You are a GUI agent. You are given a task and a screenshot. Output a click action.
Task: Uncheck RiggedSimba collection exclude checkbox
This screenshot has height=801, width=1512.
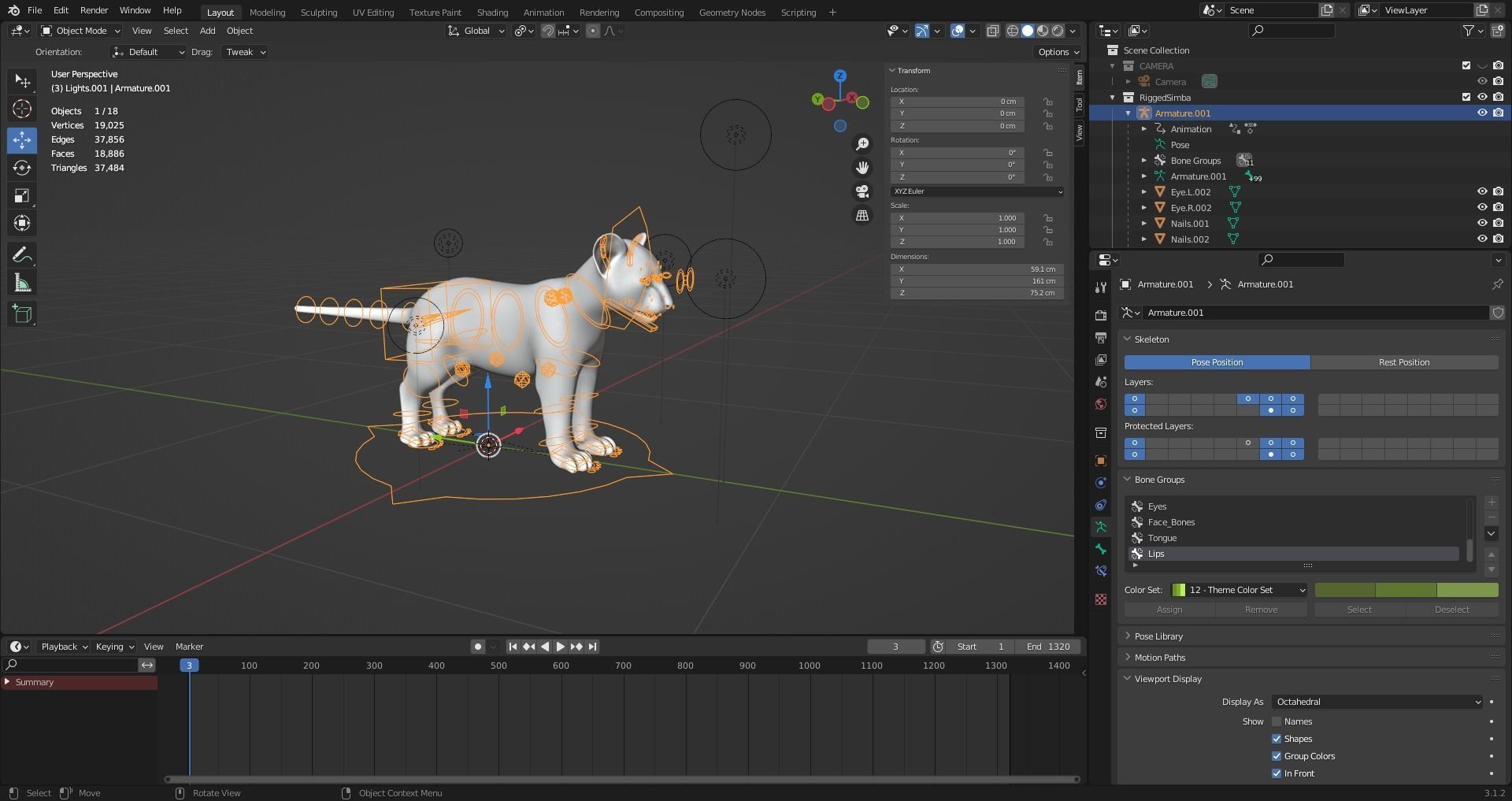tap(1466, 97)
